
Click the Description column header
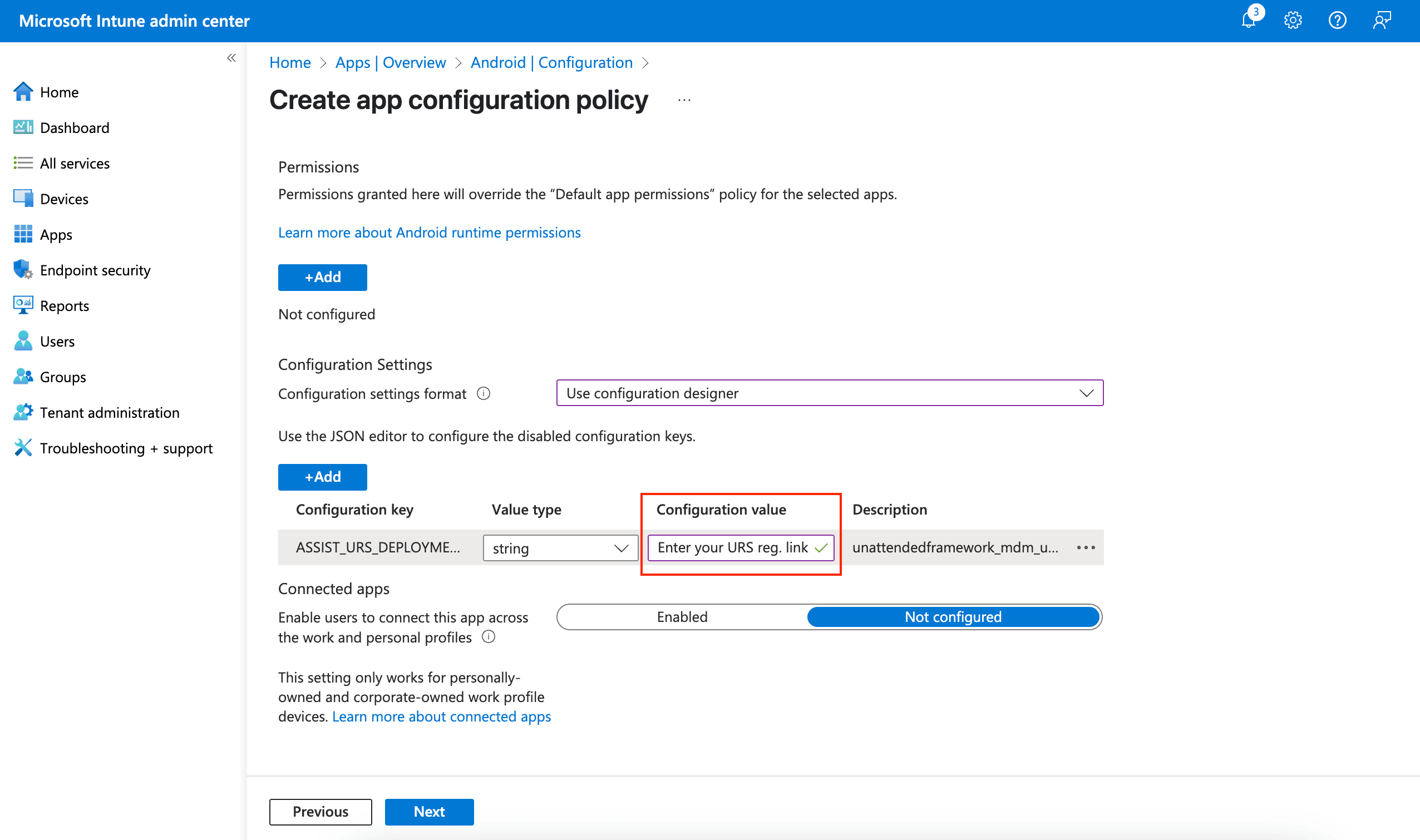point(890,510)
